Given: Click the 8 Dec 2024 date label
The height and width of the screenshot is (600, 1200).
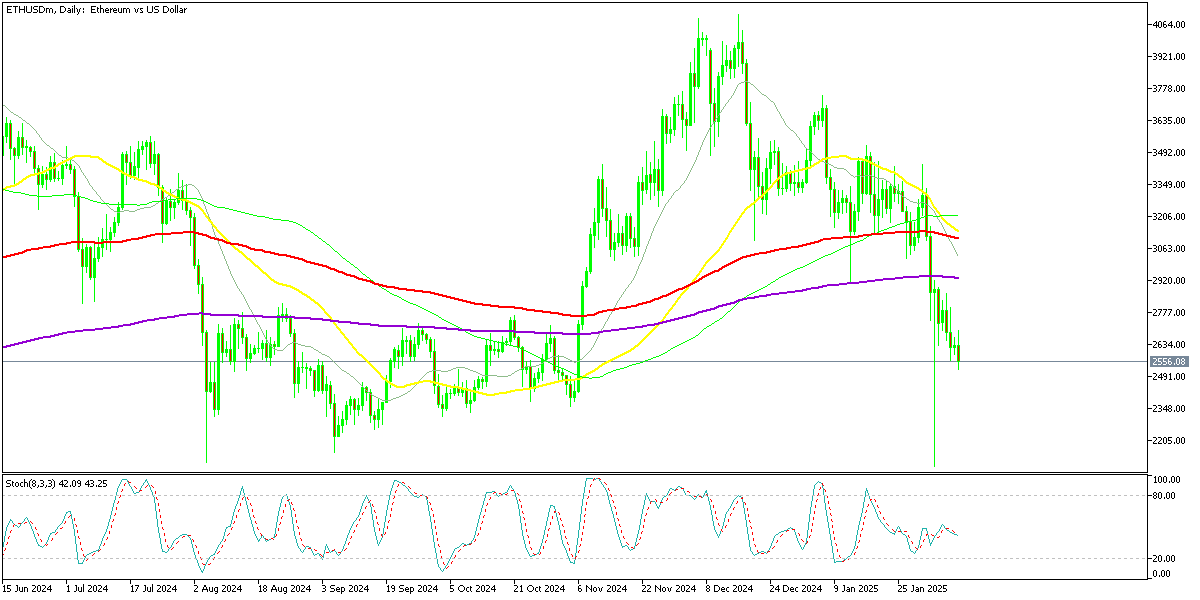Looking at the screenshot, I should click(x=730, y=589).
